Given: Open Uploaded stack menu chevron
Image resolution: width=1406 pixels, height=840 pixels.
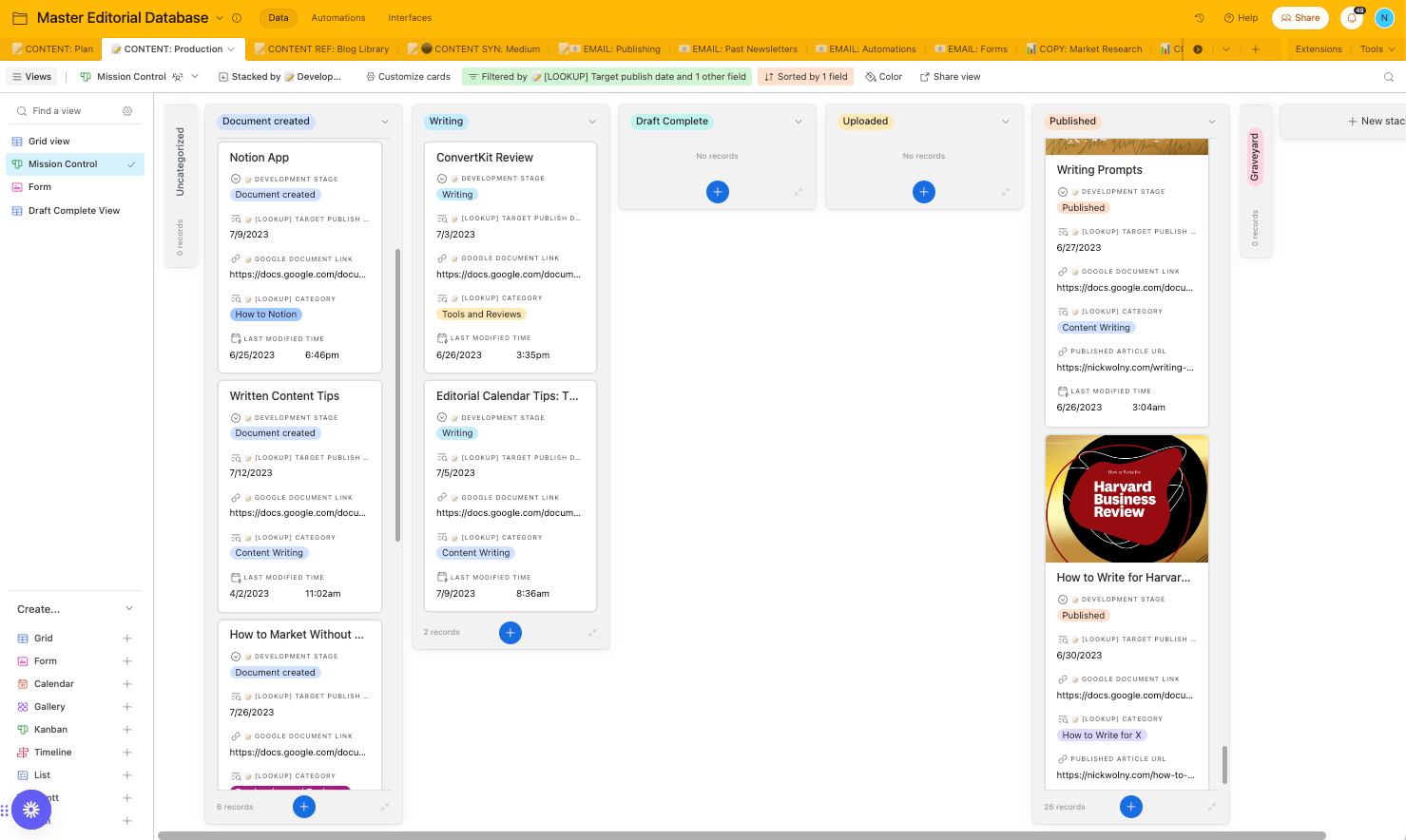Looking at the screenshot, I should (1006, 122).
